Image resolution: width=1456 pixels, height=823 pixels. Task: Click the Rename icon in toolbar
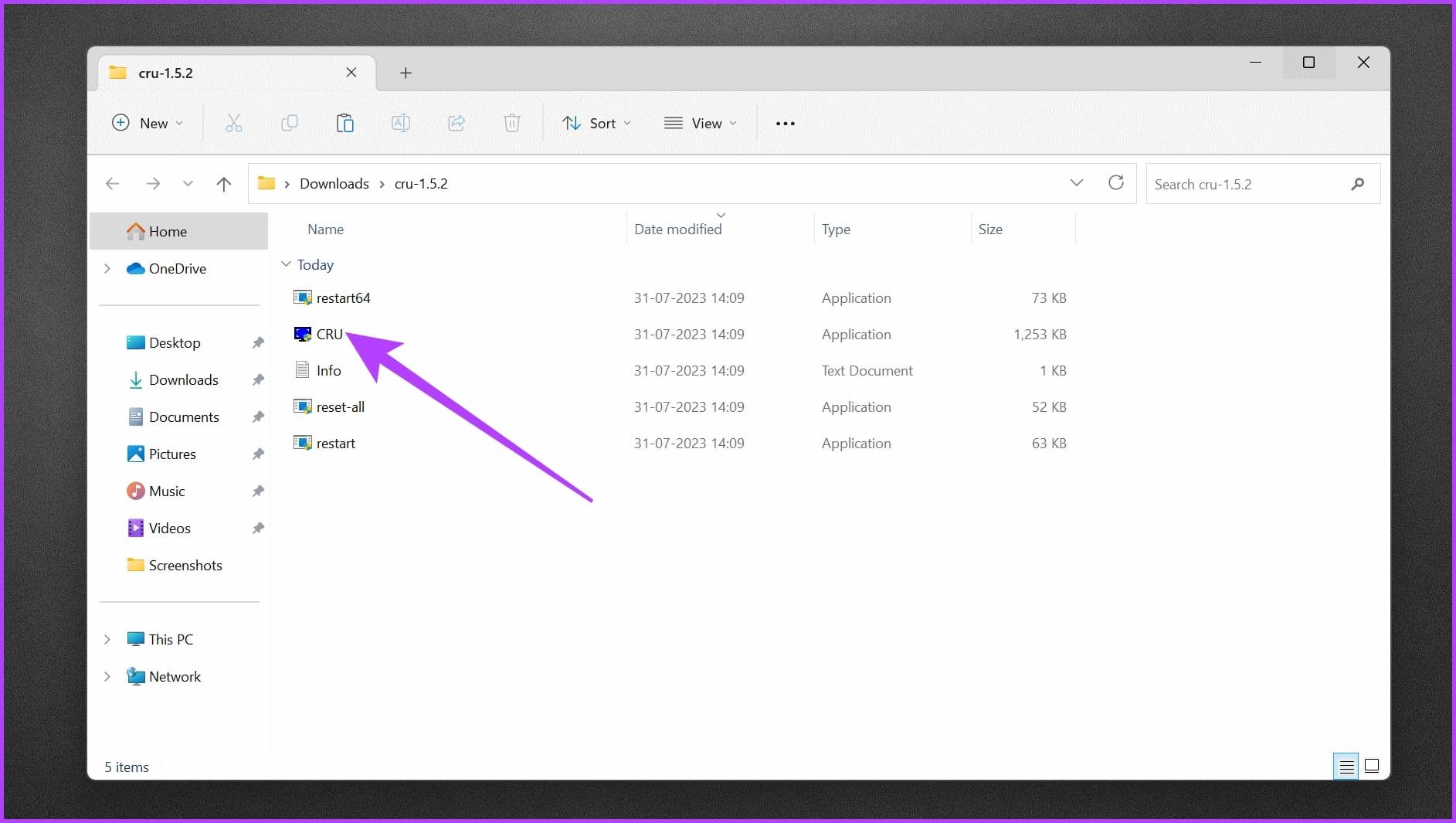[x=400, y=124]
